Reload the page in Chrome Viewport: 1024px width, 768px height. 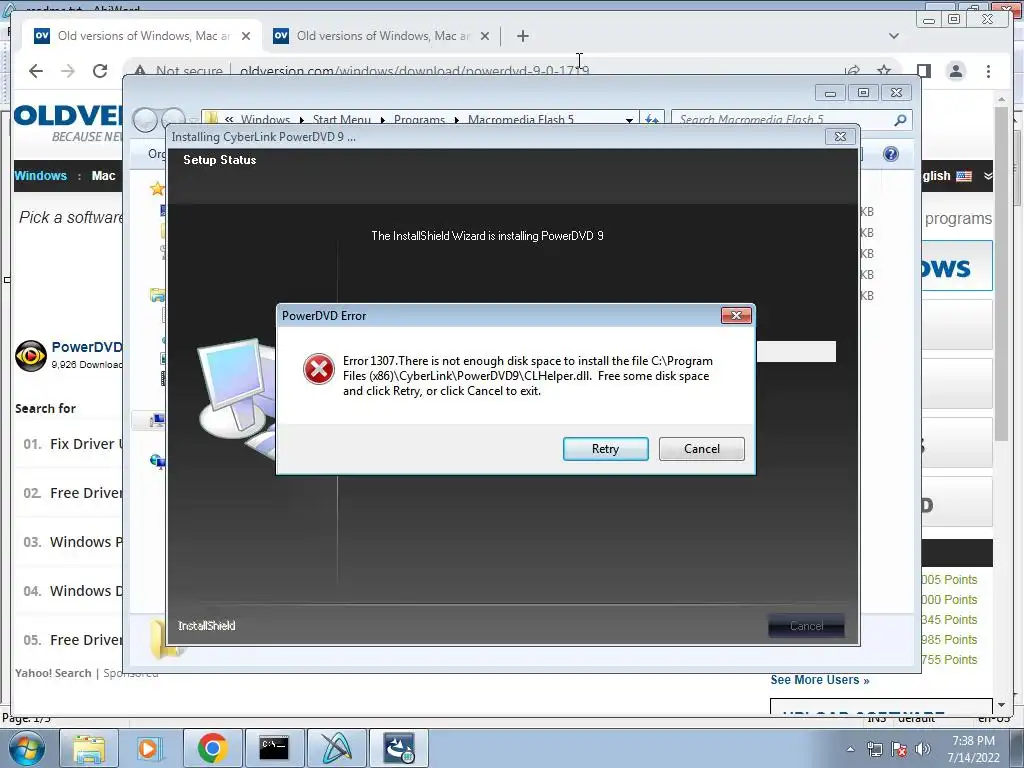[100, 71]
